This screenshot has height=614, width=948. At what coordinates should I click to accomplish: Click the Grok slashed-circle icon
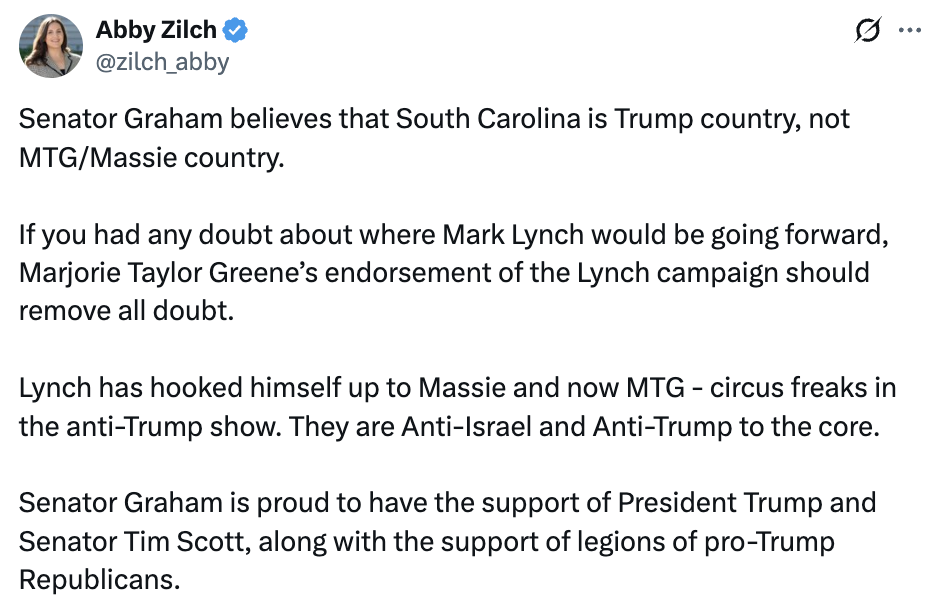click(868, 30)
